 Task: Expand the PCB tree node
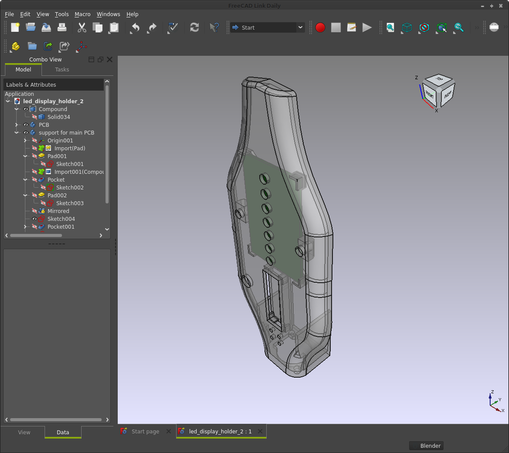pos(16,125)
